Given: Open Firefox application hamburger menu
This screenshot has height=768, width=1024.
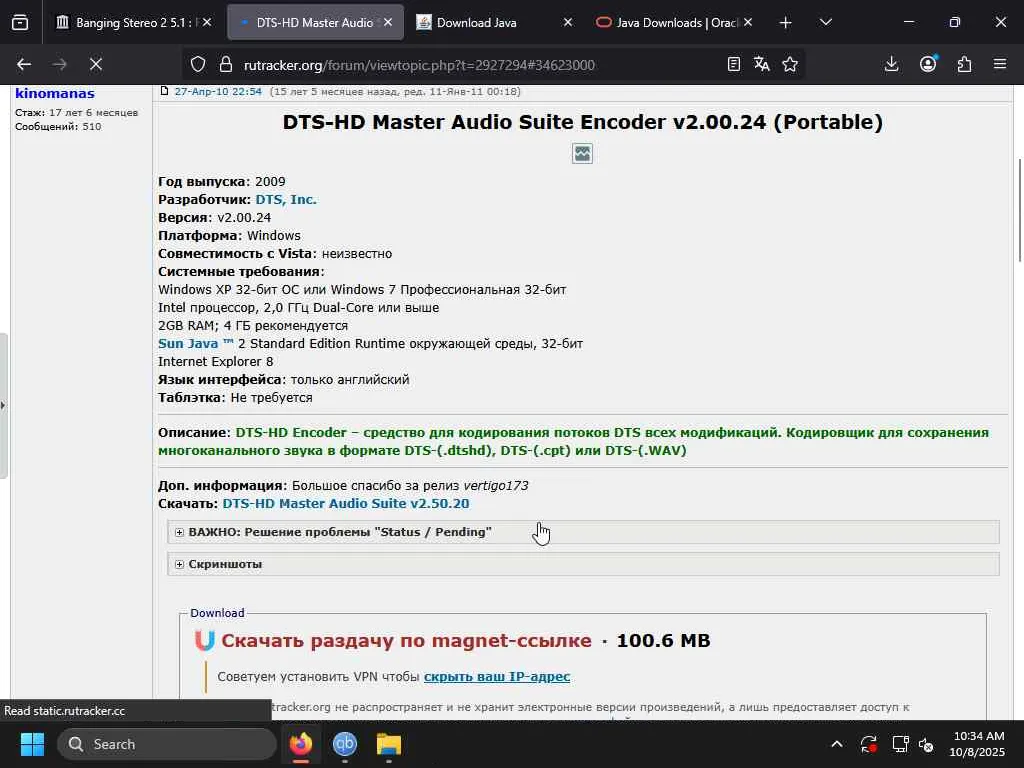Looking at the screenshot, I should (x=1000, y=64).
